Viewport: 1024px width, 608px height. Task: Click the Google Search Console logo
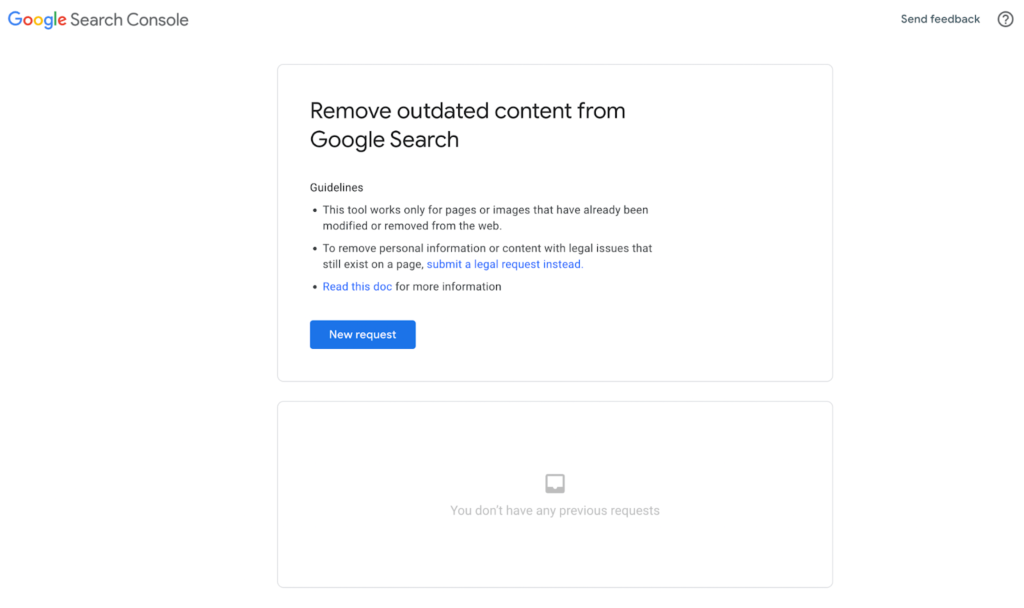[98, 20]
